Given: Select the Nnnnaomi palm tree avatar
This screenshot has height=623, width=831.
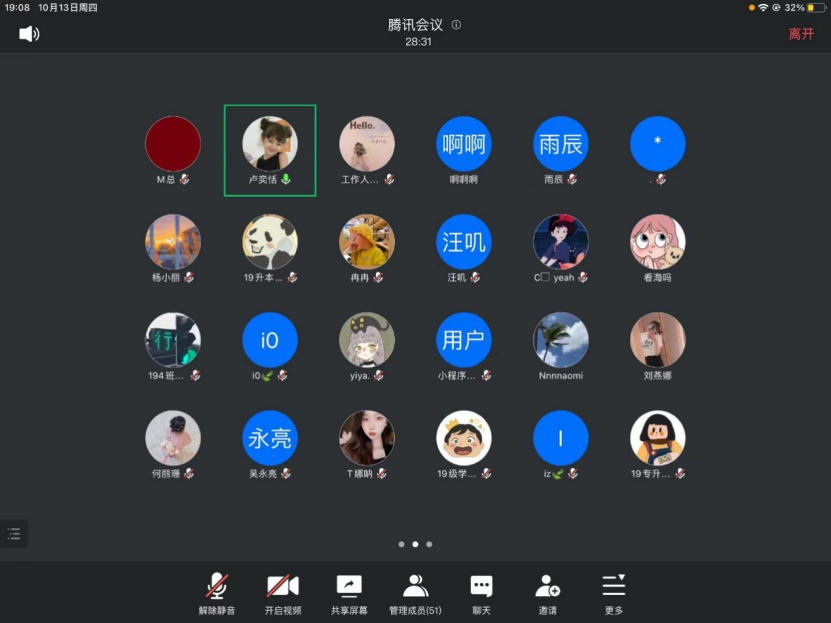Looking at the screenshot, I should point(560,340).
